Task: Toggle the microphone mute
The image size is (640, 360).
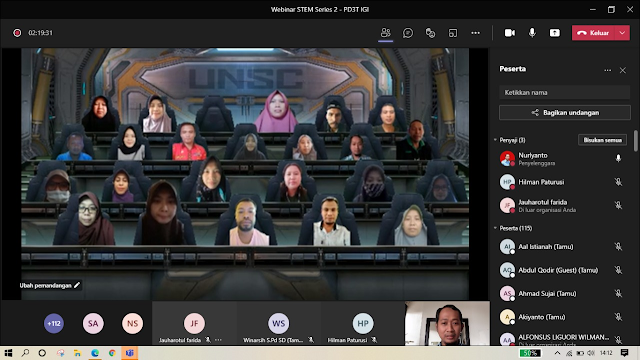Action: [x=532, y=33]
